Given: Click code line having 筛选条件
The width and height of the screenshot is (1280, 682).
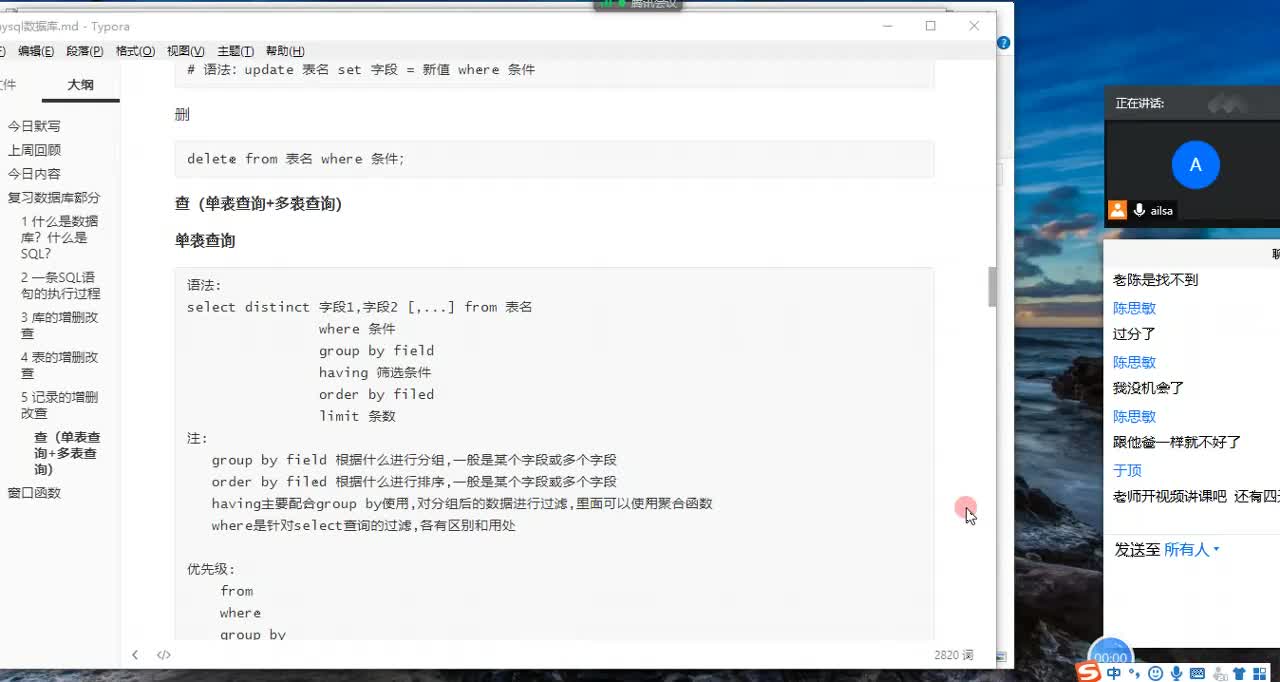Looking at the screenshot, I should pos(375,372).
